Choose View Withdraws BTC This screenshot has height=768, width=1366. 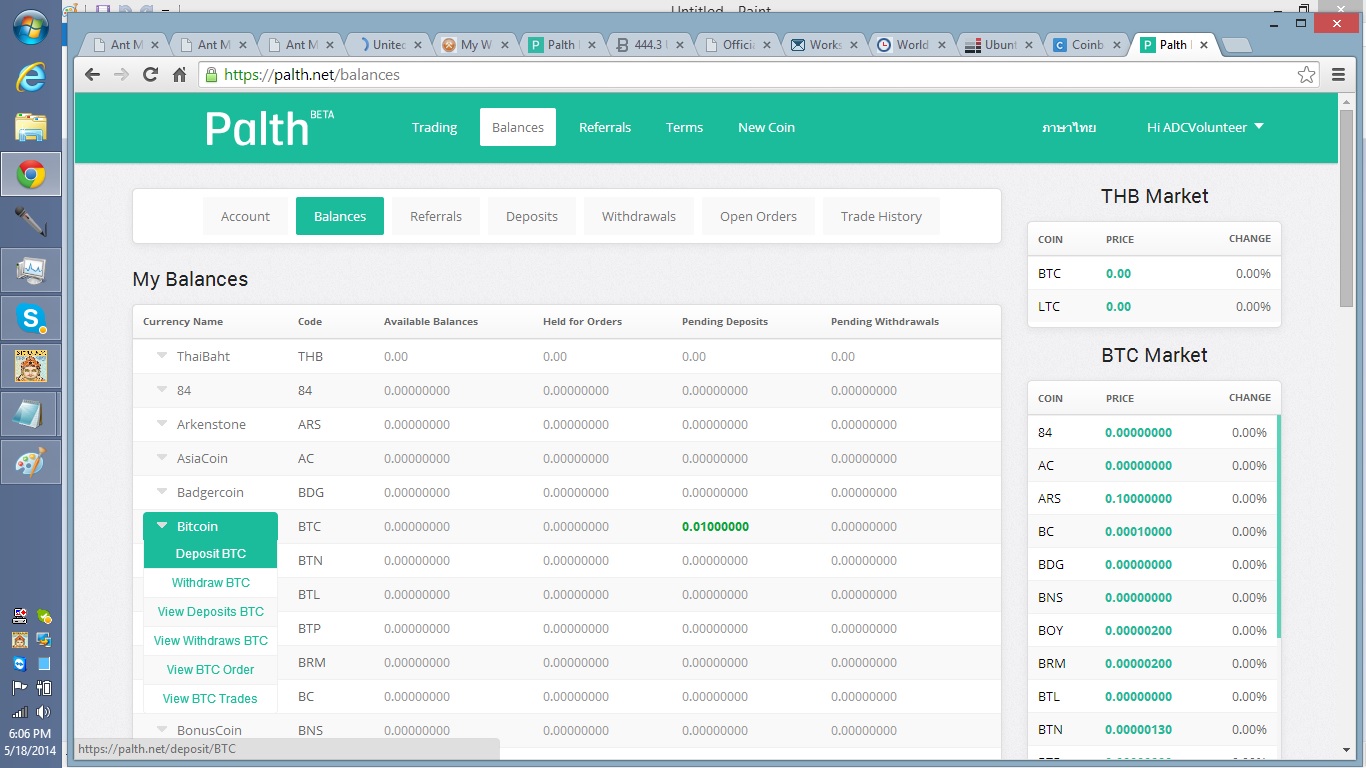tap(210, 640)
